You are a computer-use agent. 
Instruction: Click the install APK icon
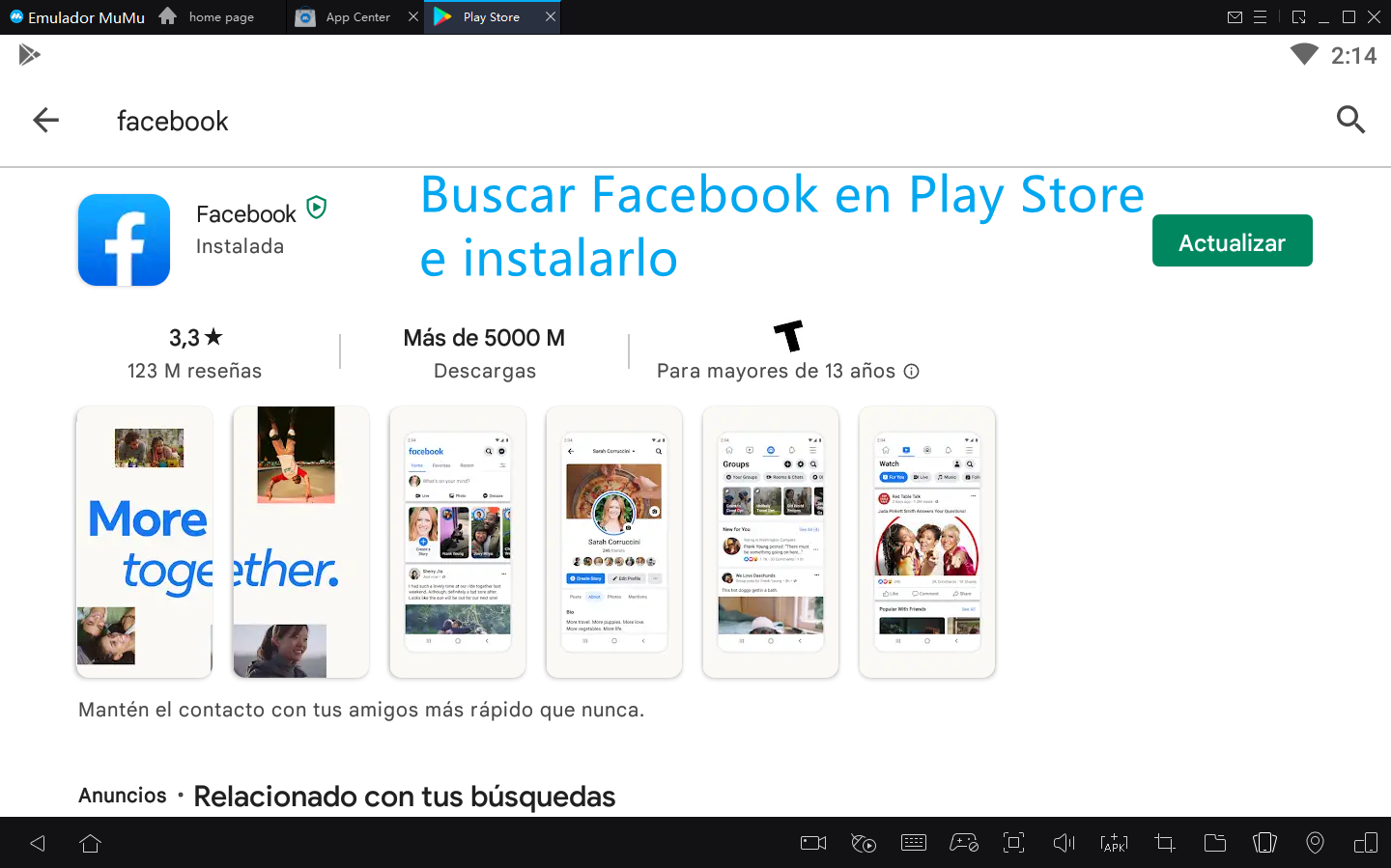pyautogui.click(x=1114, y=843)
